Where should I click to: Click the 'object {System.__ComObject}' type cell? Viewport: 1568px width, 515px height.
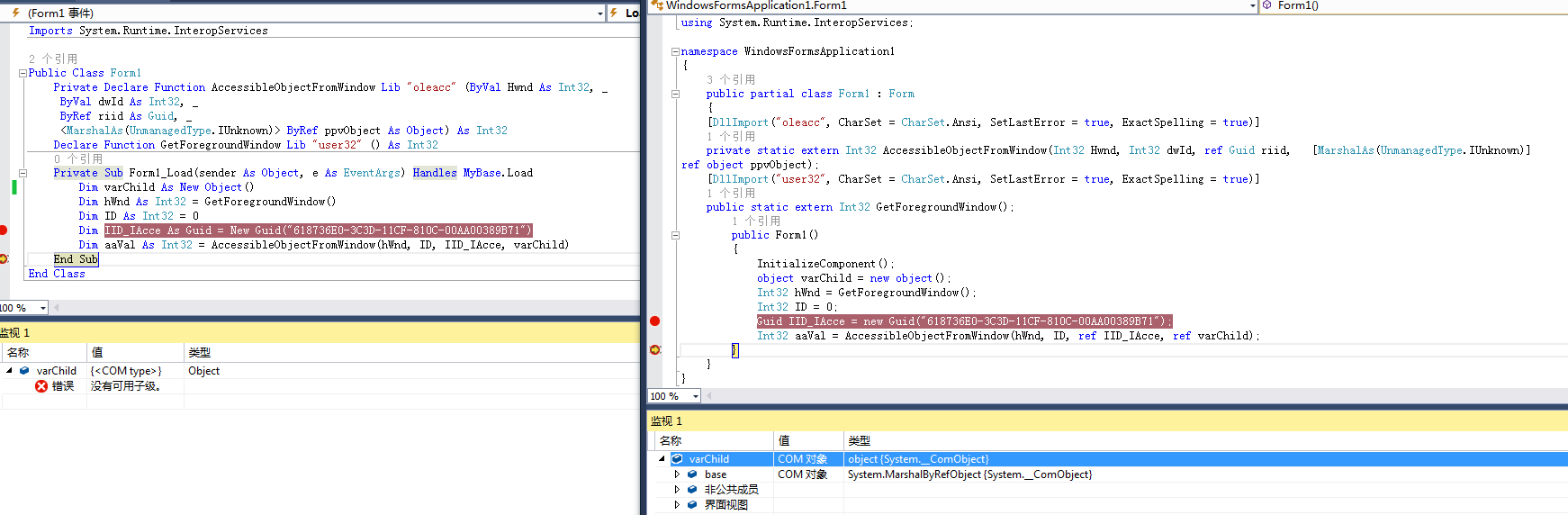click(x=918, y=459)
